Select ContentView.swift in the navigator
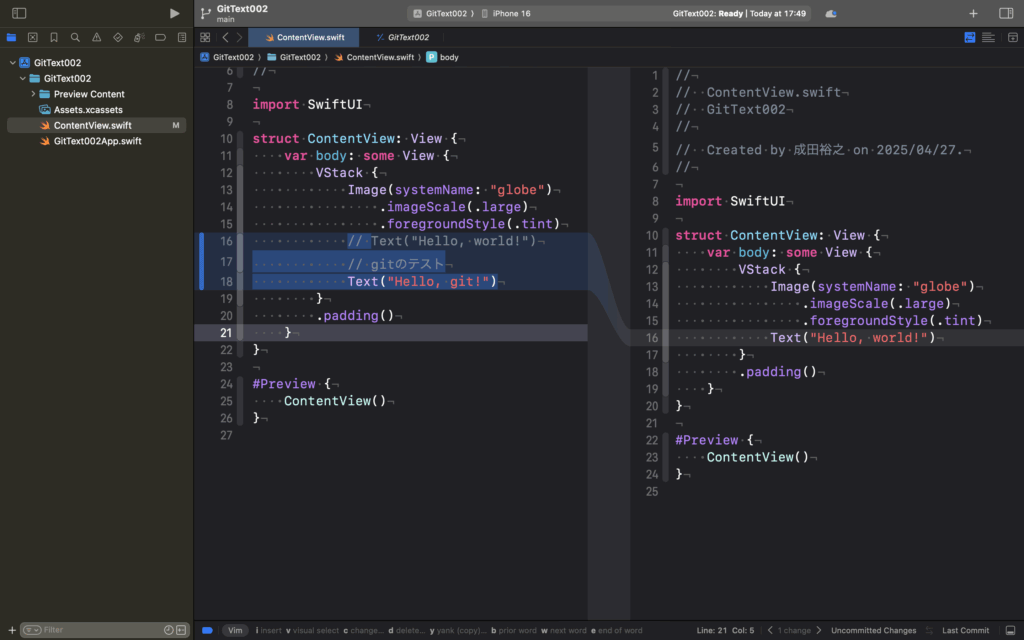 tap(97, 125)
